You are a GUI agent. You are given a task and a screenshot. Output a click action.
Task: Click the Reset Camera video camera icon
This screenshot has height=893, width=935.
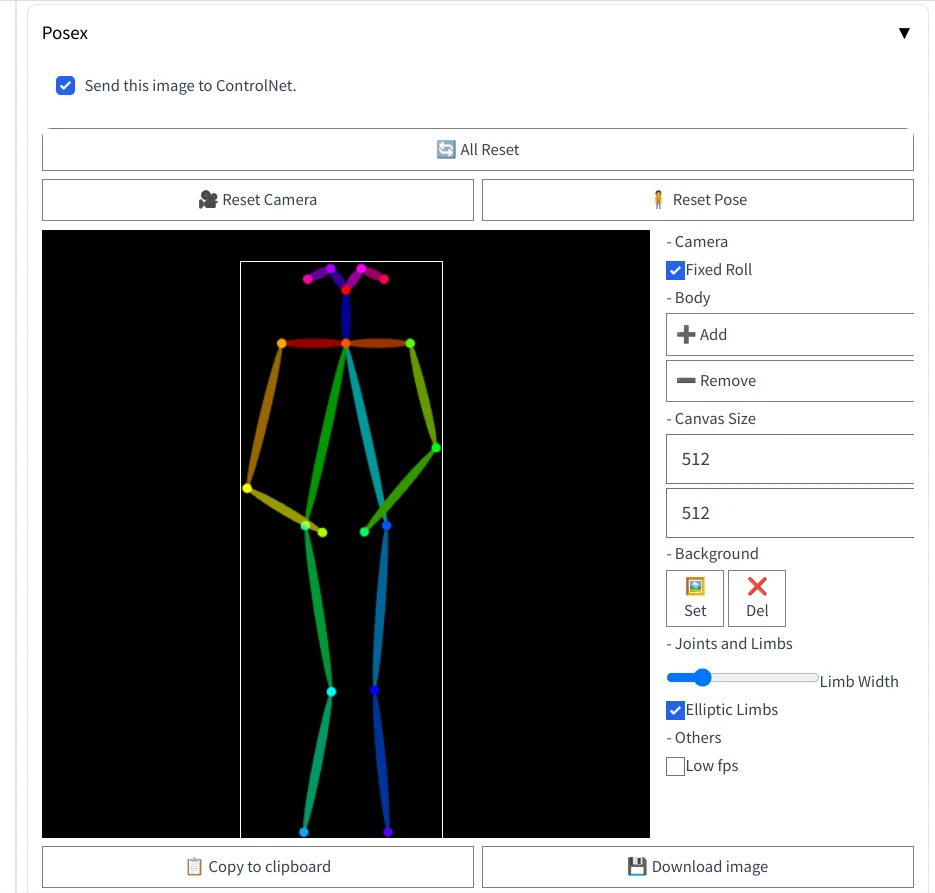coord(208,200)
